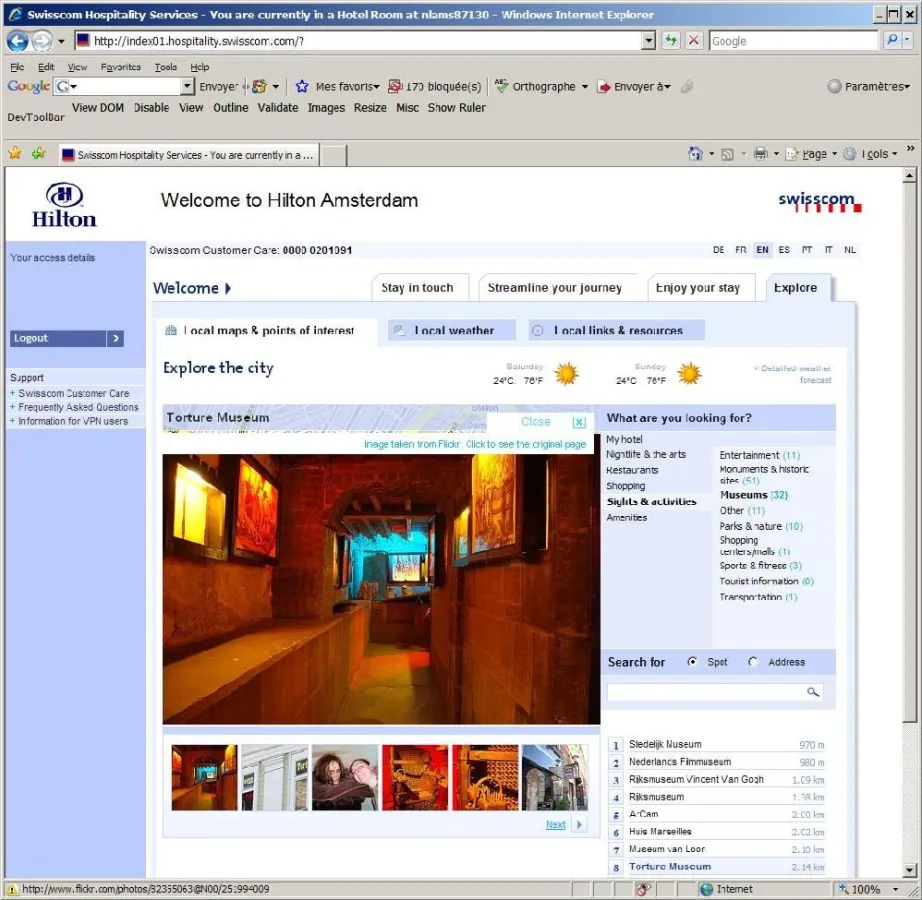The width and height of the screenshot is (922, 900).
Task: Click the Stop loading red X icon
Action: click(x=694, y=41)
